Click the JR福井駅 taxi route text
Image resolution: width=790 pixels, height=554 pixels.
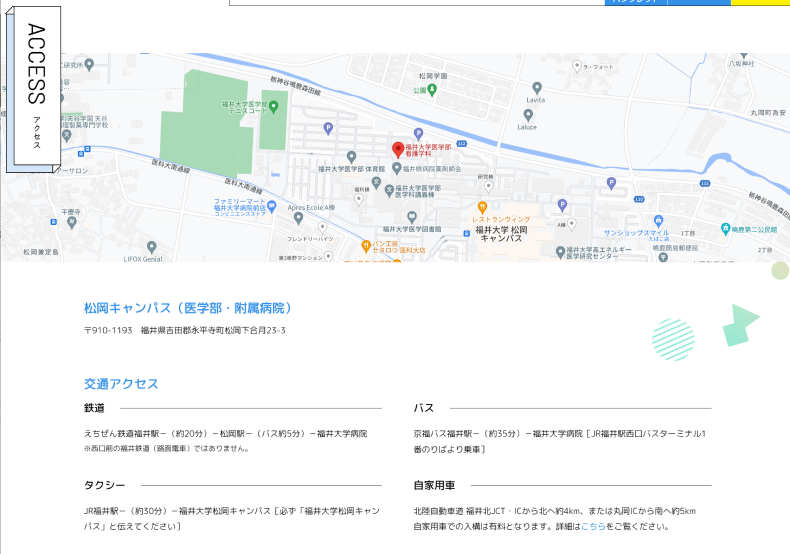[x=232, y=519]
